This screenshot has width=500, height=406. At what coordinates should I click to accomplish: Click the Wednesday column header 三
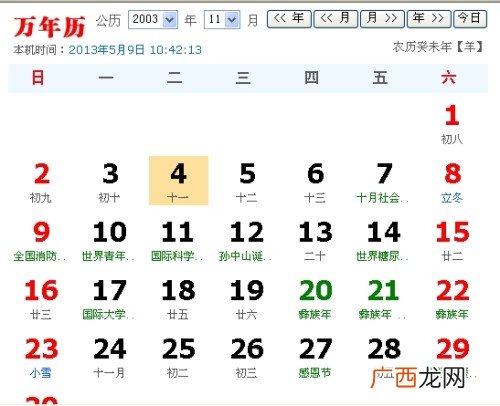pos(243,78)
